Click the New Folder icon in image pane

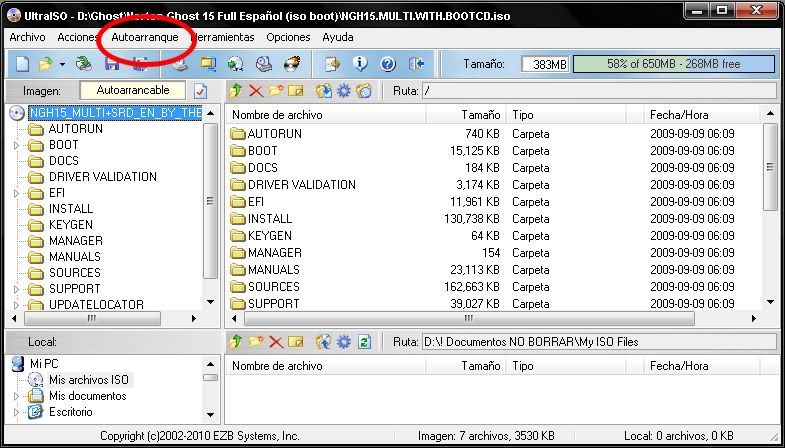click(x=276, y=91)
